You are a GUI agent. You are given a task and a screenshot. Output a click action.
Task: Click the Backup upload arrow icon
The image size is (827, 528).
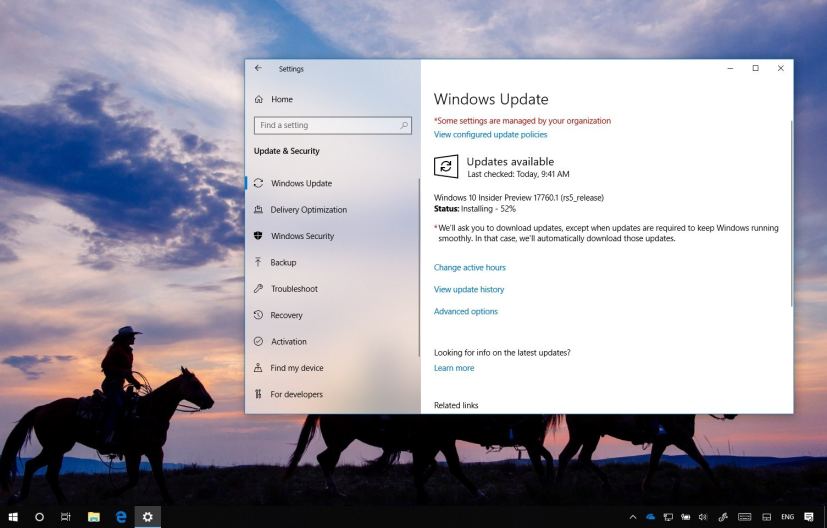tap(258, 262)
